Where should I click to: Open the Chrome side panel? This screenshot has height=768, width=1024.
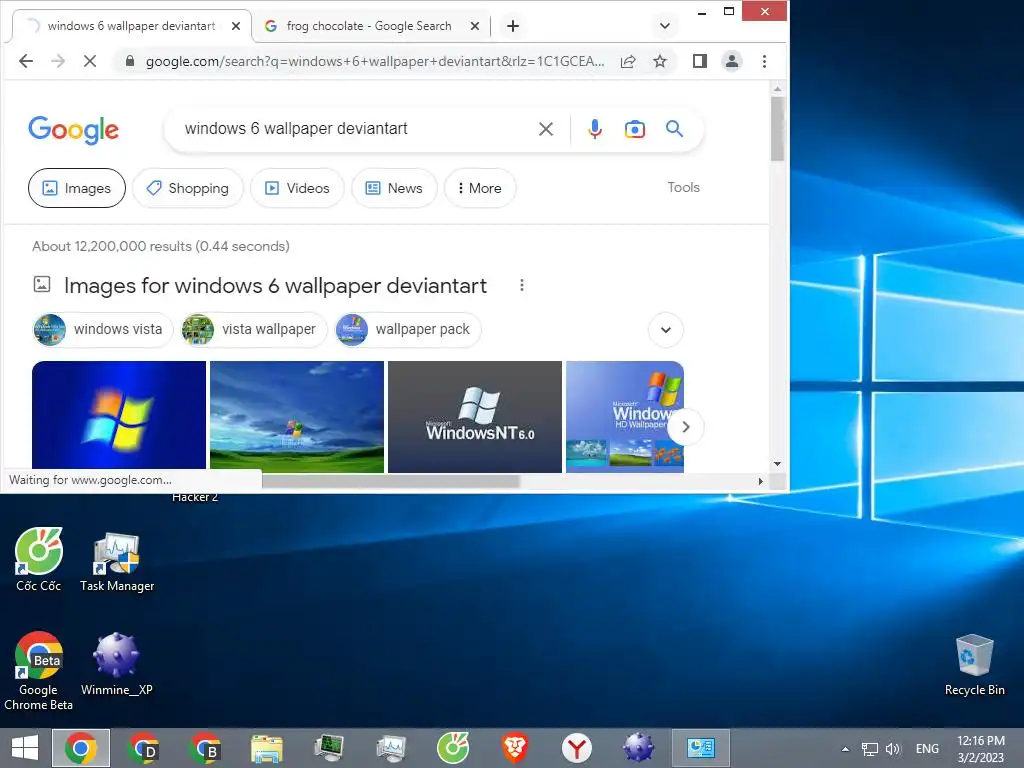[700, 61]
